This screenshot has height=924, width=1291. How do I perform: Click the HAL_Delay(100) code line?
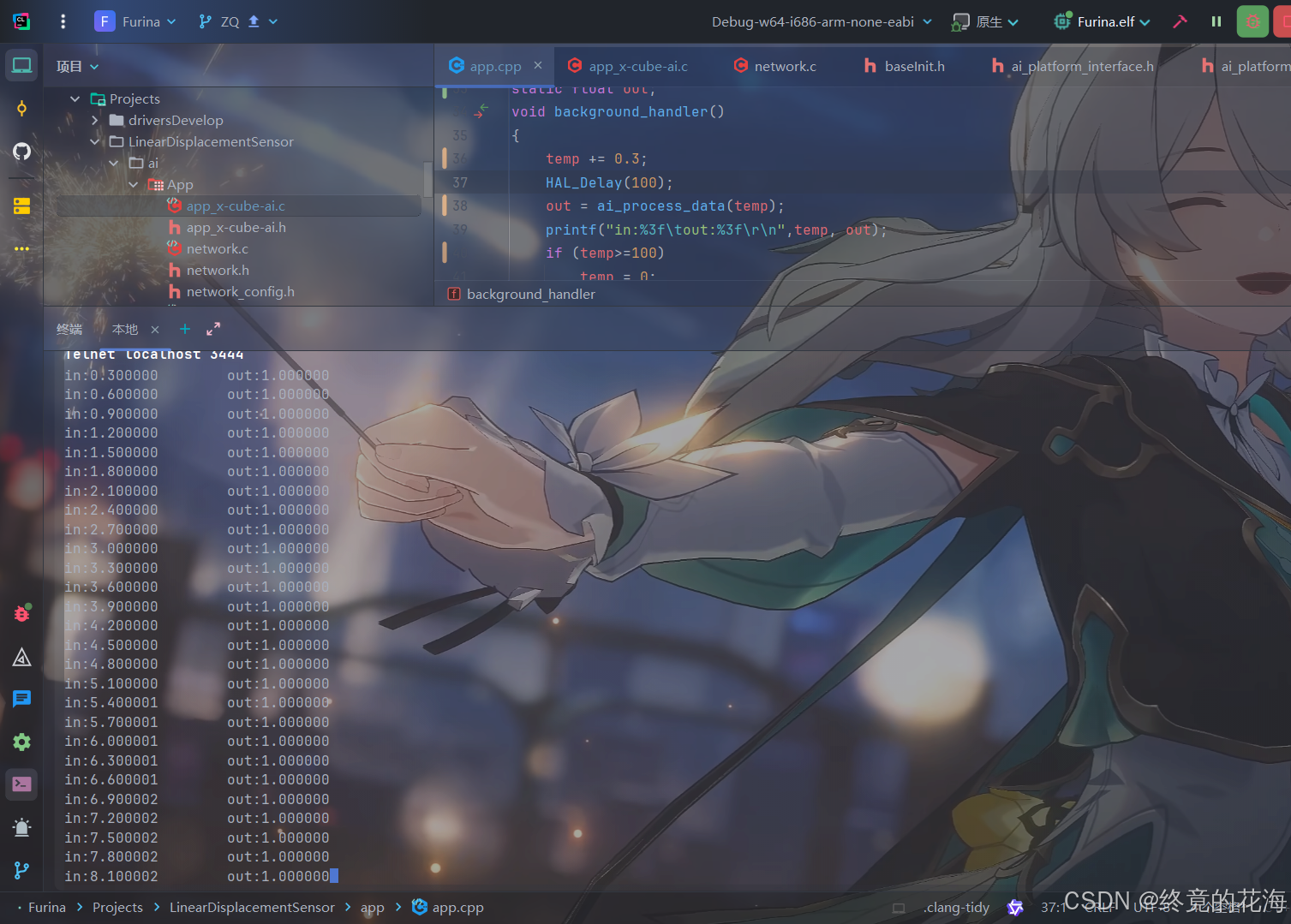pos(609,182)
